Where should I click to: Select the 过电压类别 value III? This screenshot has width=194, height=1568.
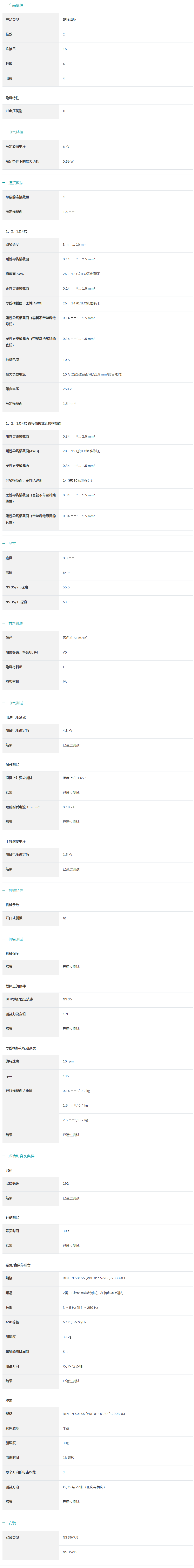coord(65,111)
